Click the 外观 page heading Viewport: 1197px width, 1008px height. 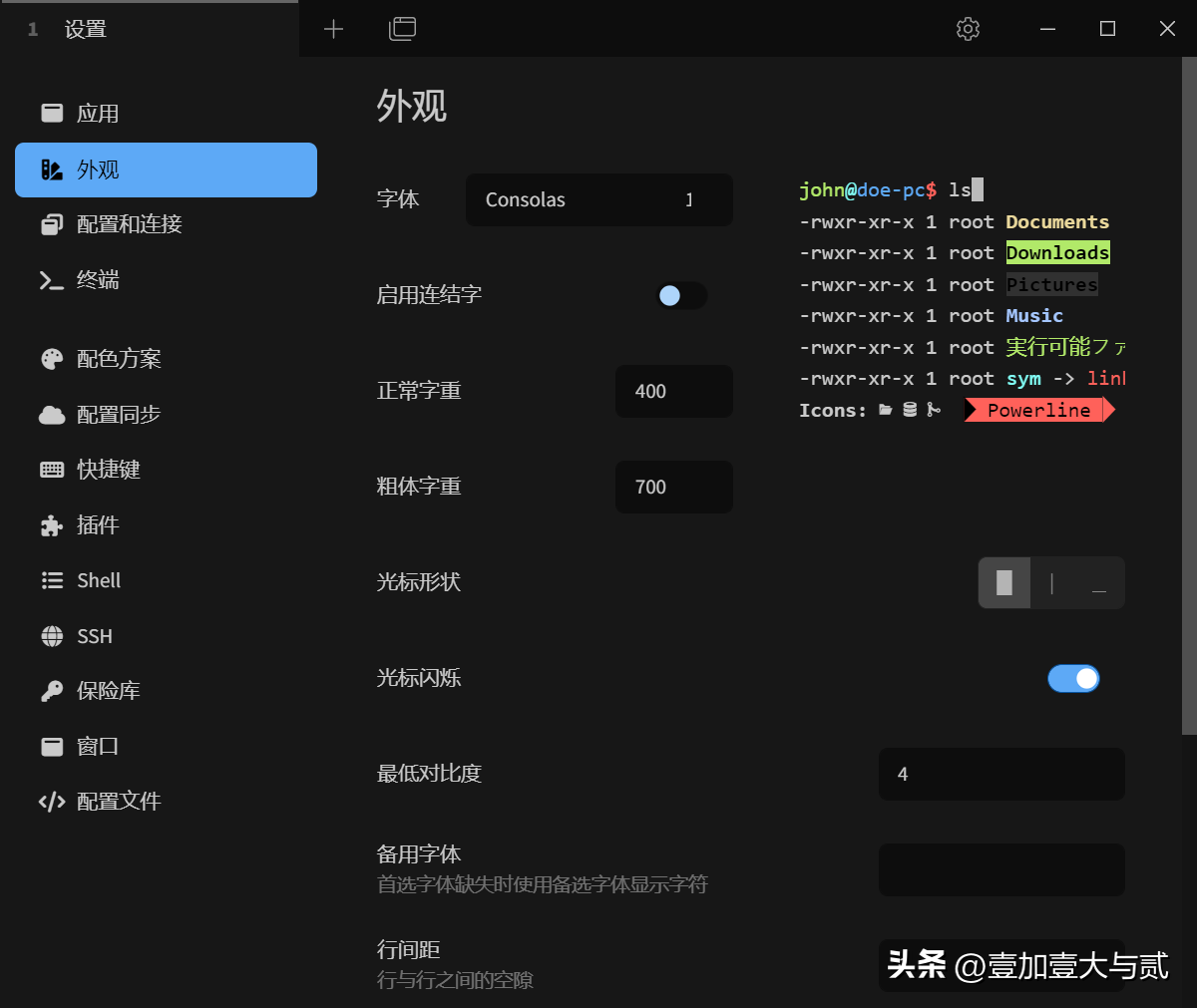(x=411, y=106)
